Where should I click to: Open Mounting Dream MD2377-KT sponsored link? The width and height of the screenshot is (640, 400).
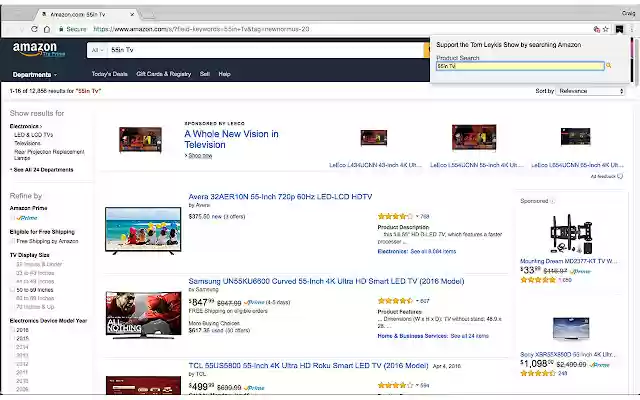569,261
